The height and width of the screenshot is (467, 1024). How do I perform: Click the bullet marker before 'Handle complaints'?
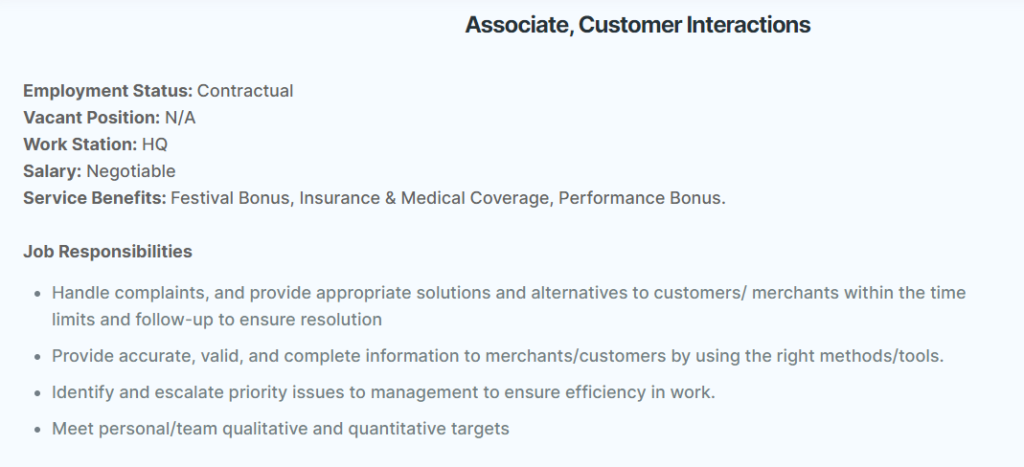(x=37, y=294)
